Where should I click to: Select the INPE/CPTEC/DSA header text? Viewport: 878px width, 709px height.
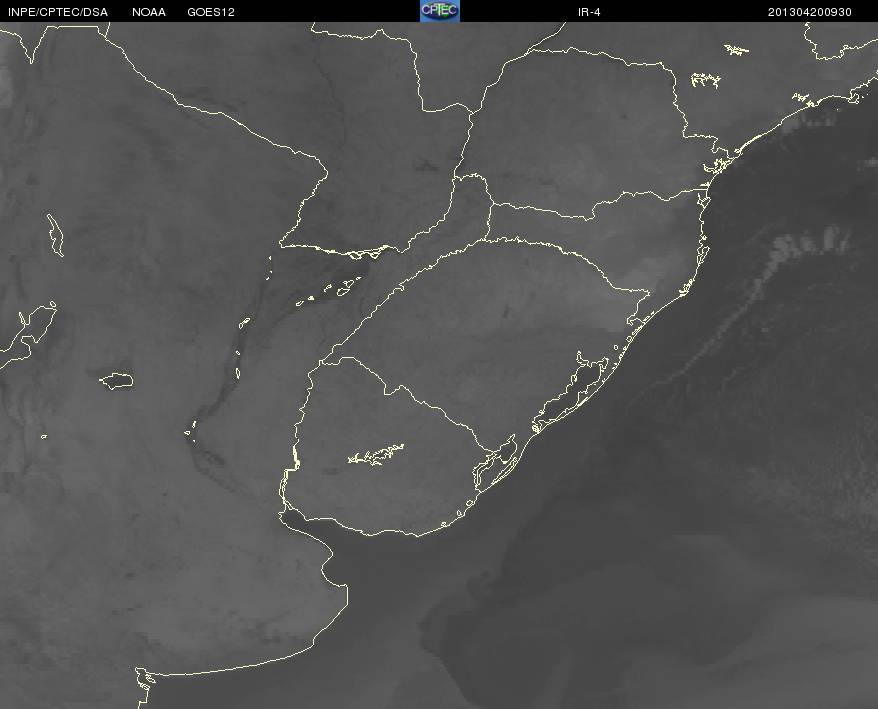click(58, 12)
